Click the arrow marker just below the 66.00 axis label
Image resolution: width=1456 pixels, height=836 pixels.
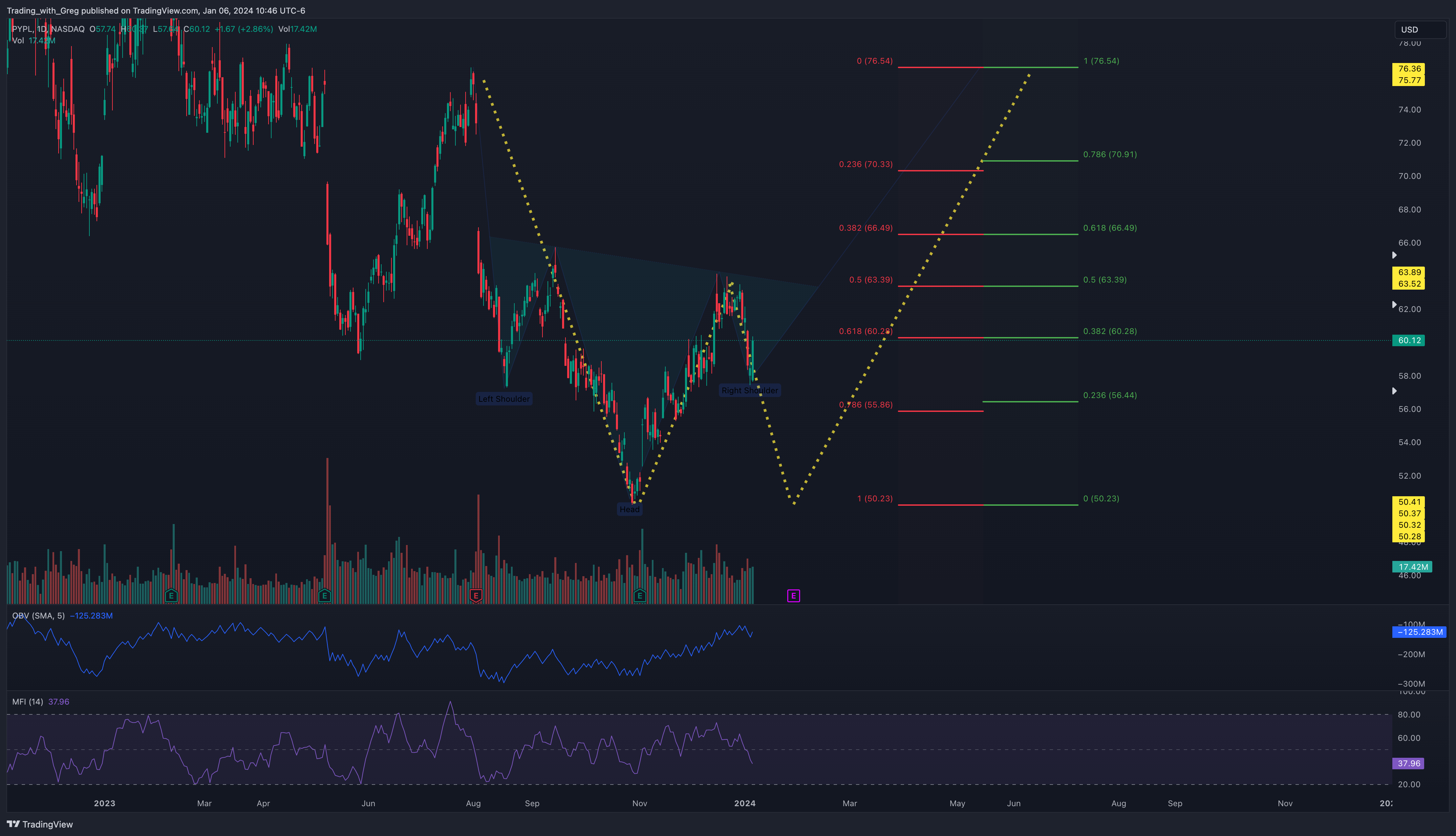point(1395,255)
